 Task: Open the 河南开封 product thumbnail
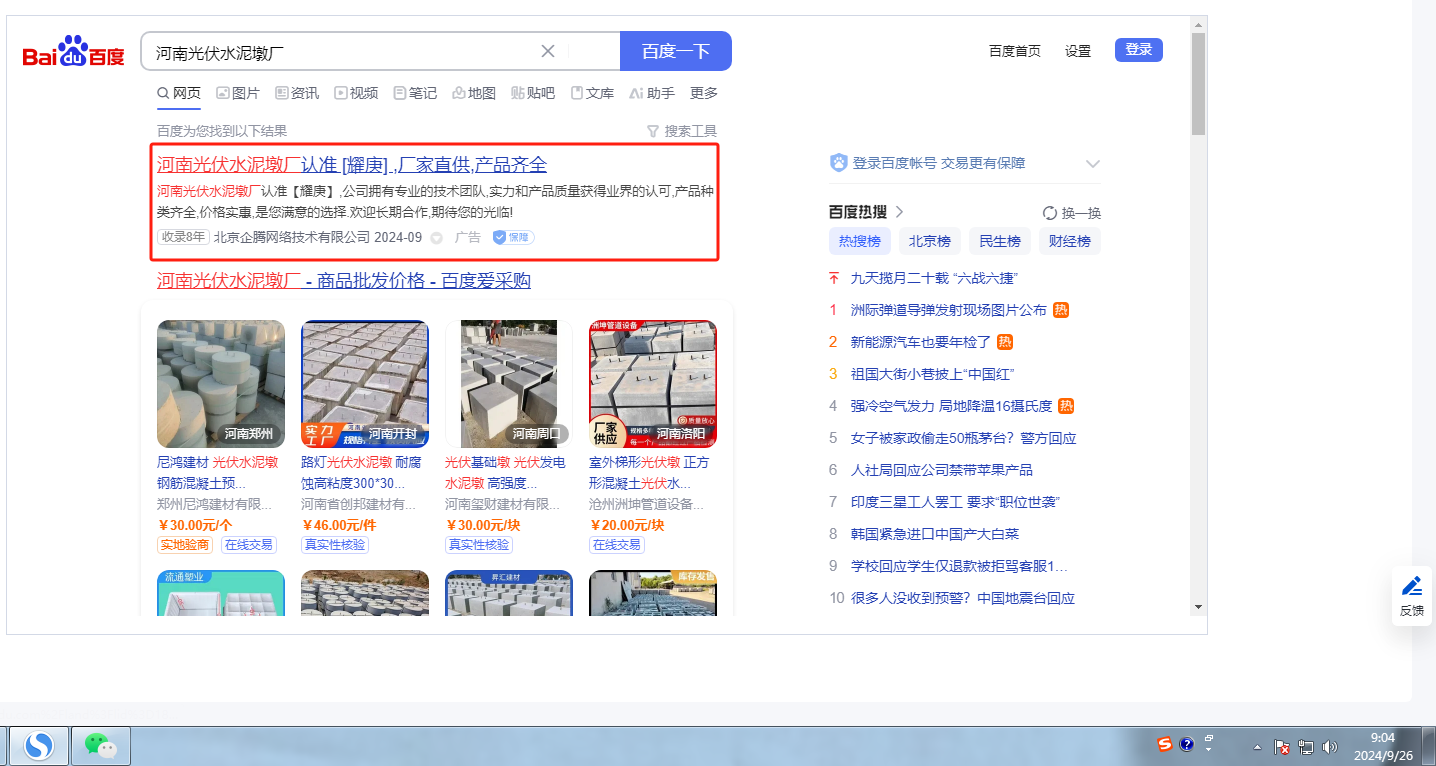[x=365, y=384]
